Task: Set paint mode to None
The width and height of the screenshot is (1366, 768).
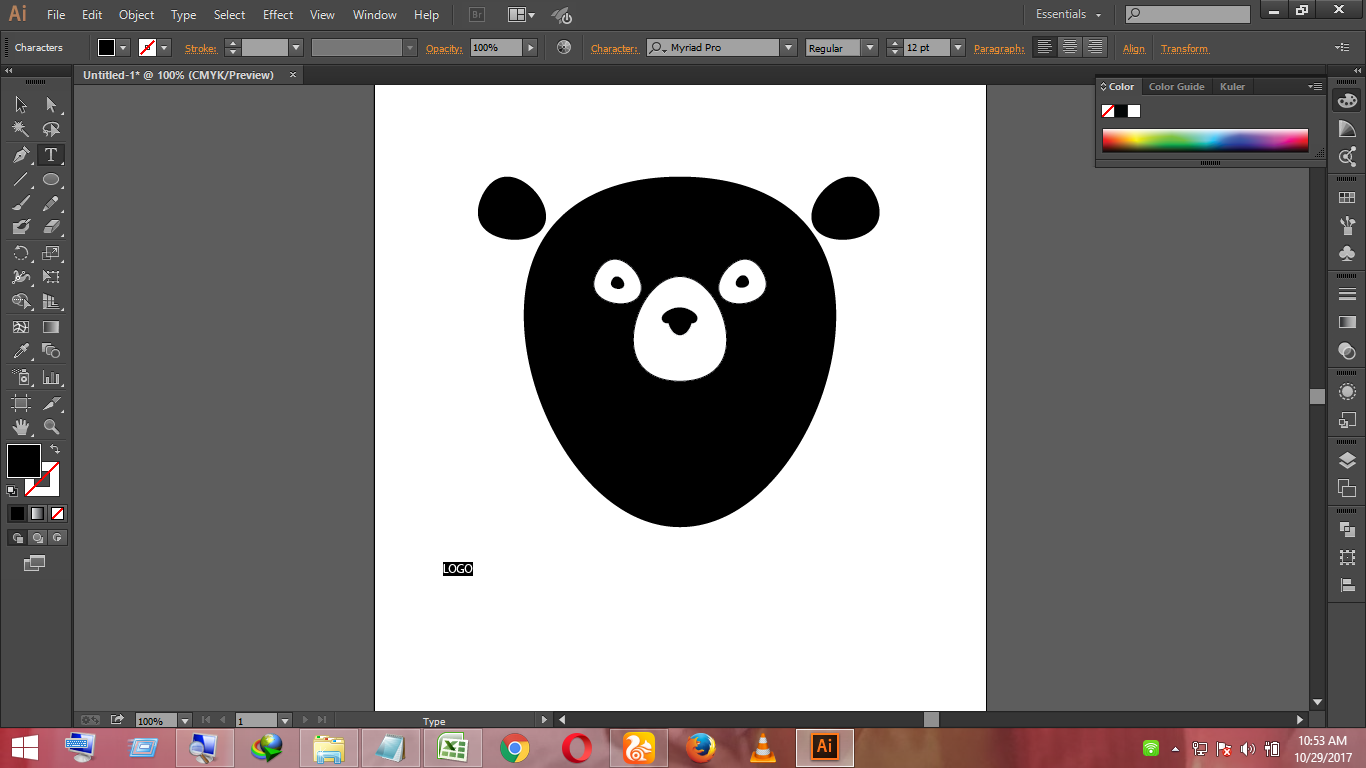Action: (58, 513)
